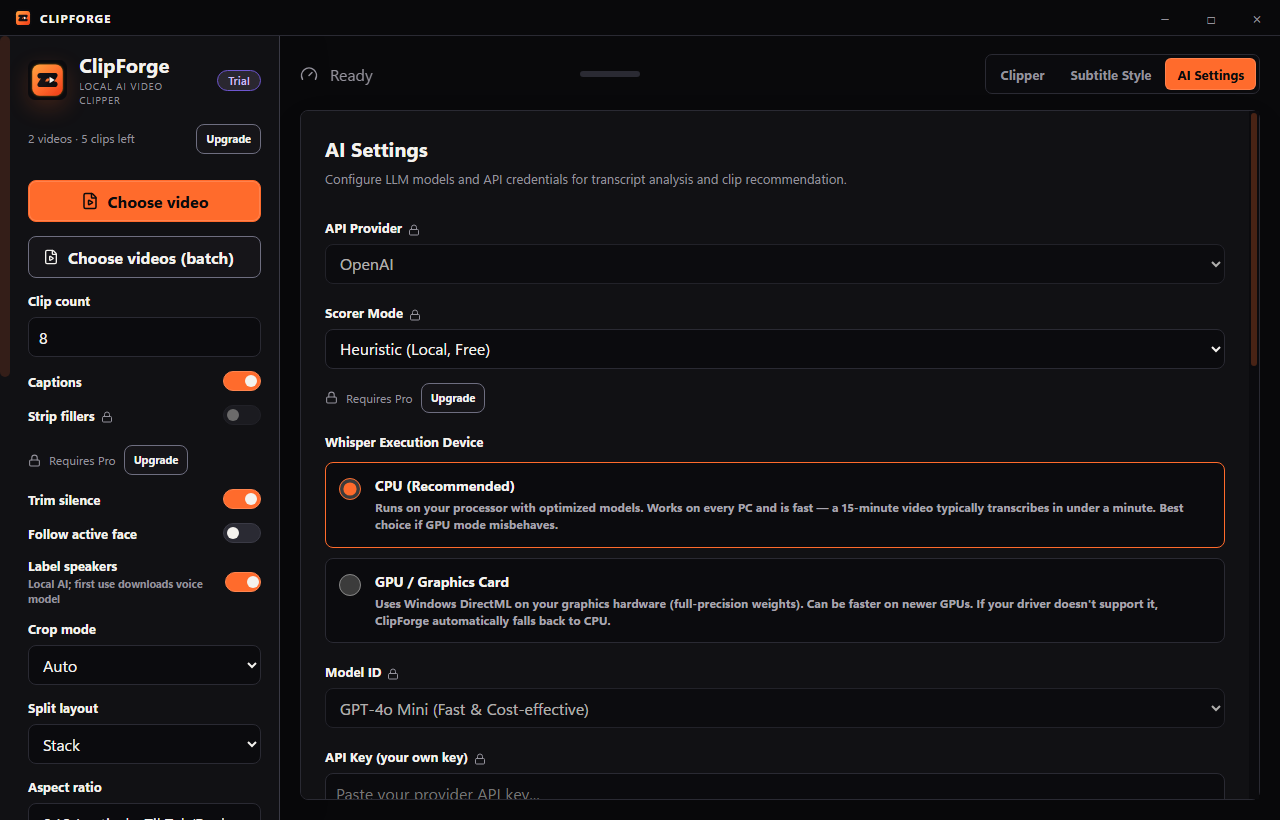
Task: Click the gauge icon beside Ready
Action: (x=309, y=75)
